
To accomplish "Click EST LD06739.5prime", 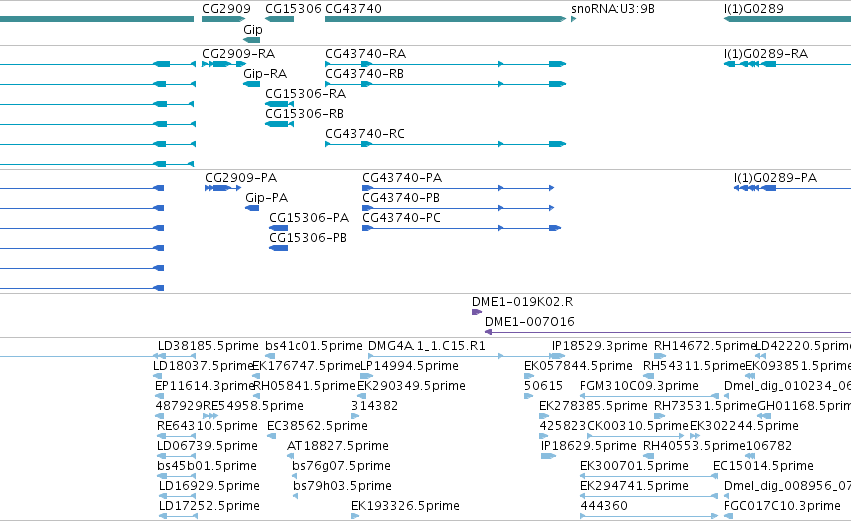I will click(207, 447).
